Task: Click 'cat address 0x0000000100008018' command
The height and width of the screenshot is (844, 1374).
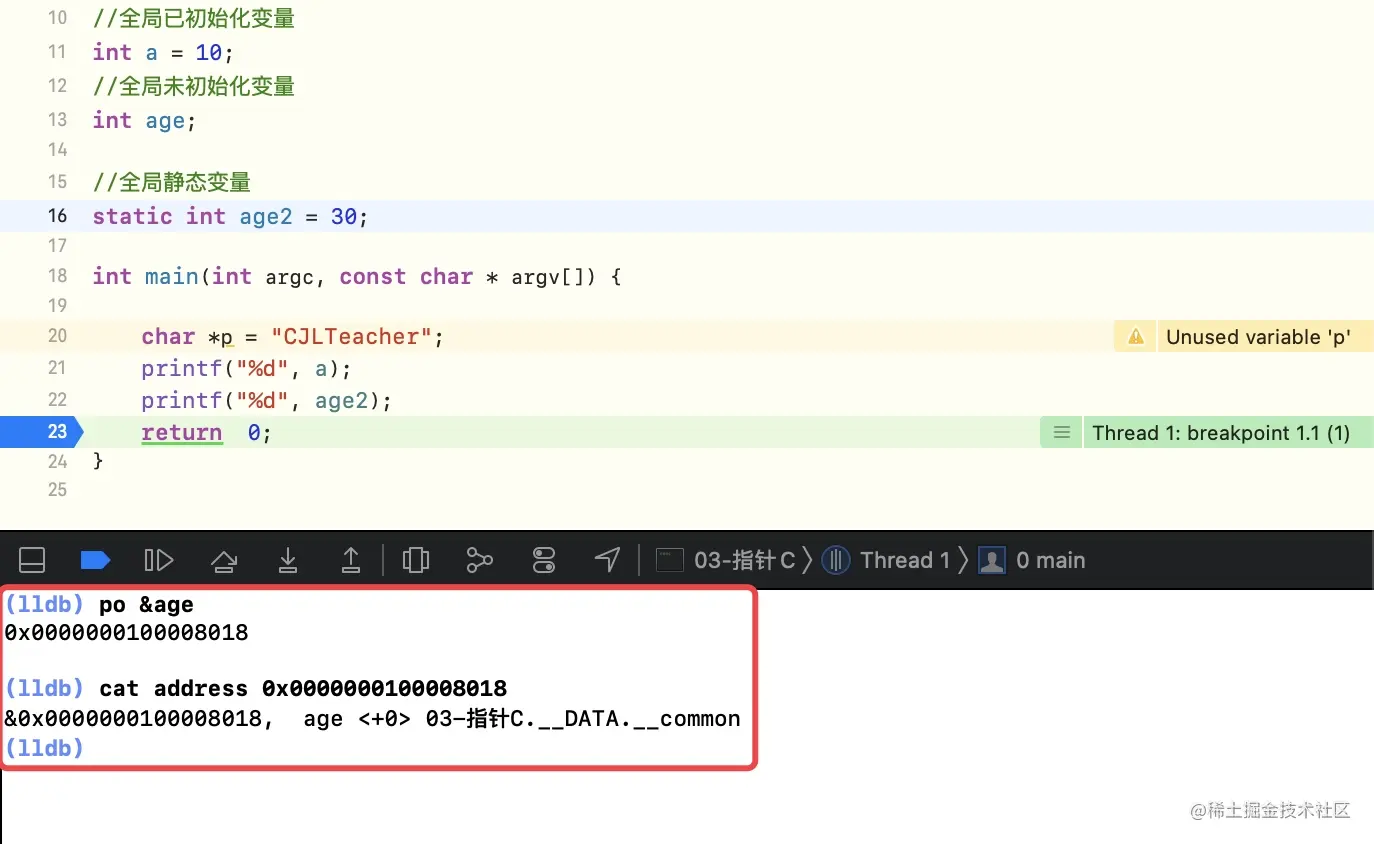Action: tap(303, 689)
